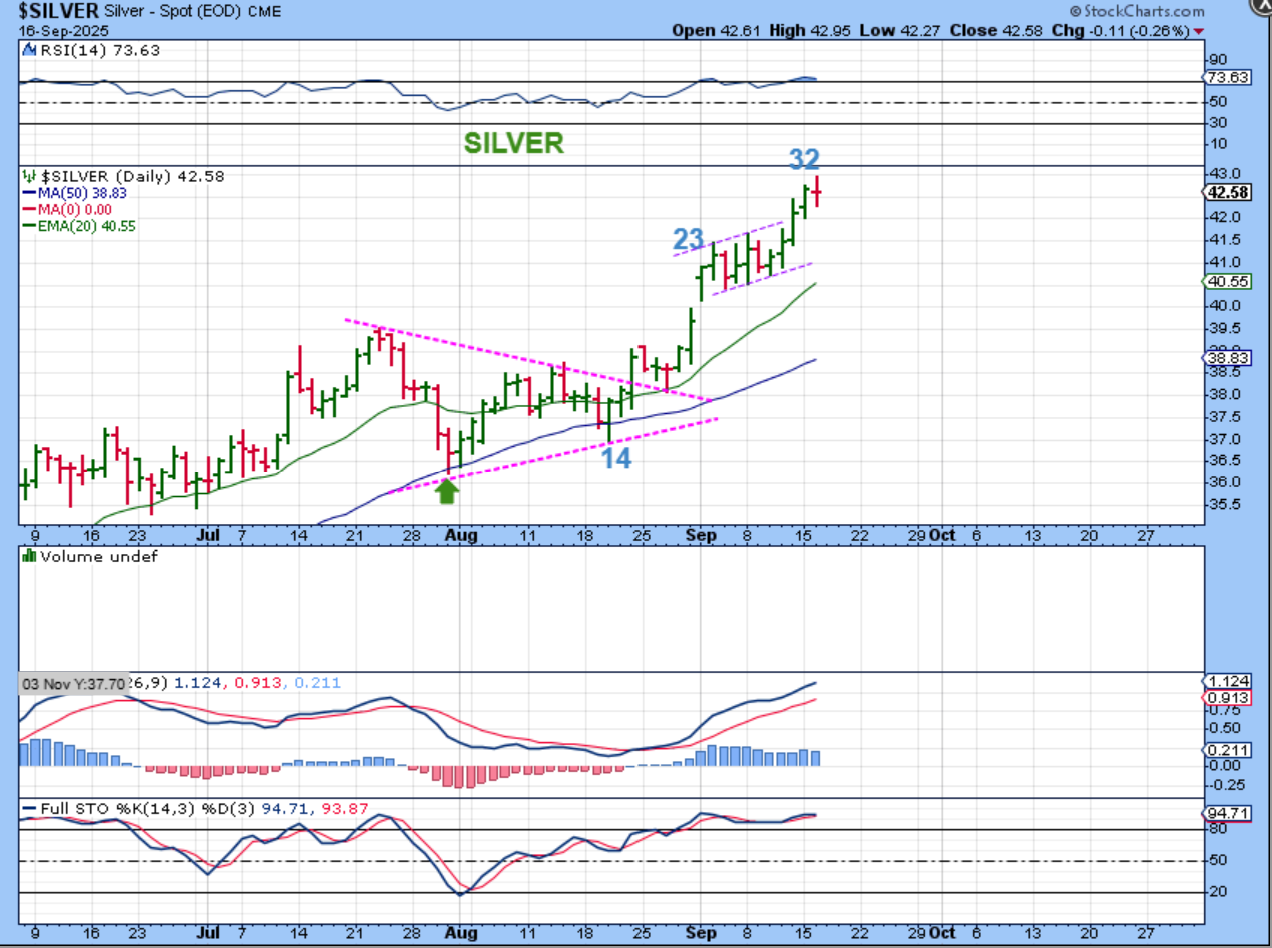Screen dimensions: 1272x948
Task: Click the 0.211 histogram tag on right axis
Action: (1227, 750)
